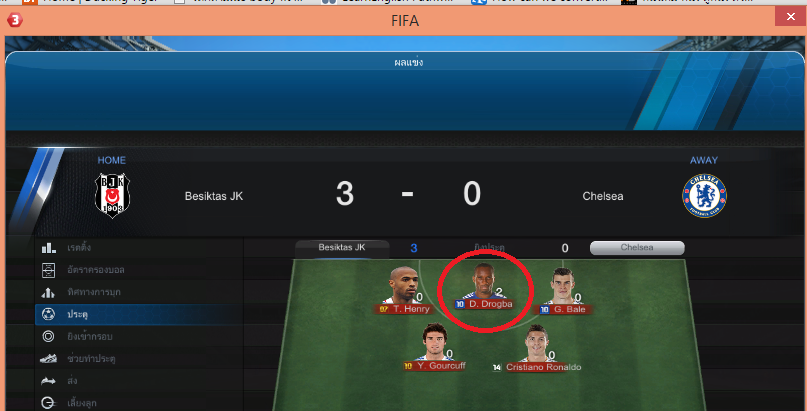Click the football boot assists icon
The image size is (807, 411).
(x=48, y=359)
